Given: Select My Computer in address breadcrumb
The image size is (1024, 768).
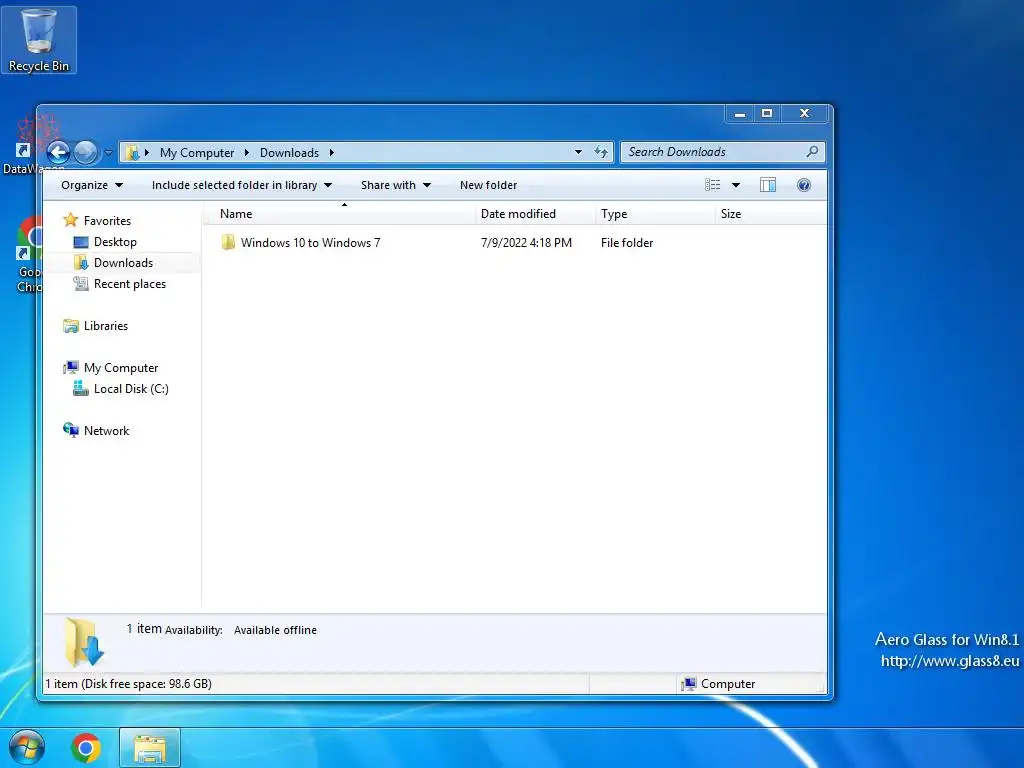Looking at the screenshot, I should [x=197, y=152].
